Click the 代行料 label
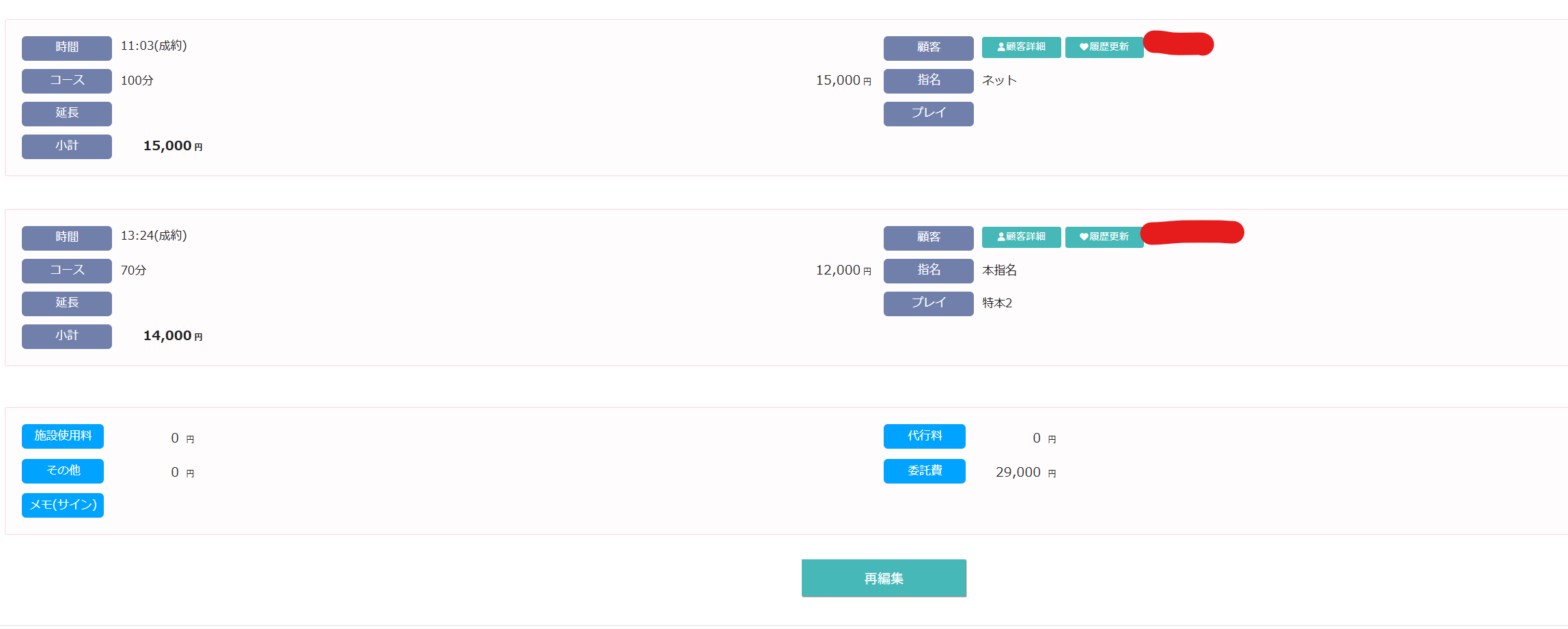The width and height of the screenshot is (1568, 629). [x=924, y=436]
